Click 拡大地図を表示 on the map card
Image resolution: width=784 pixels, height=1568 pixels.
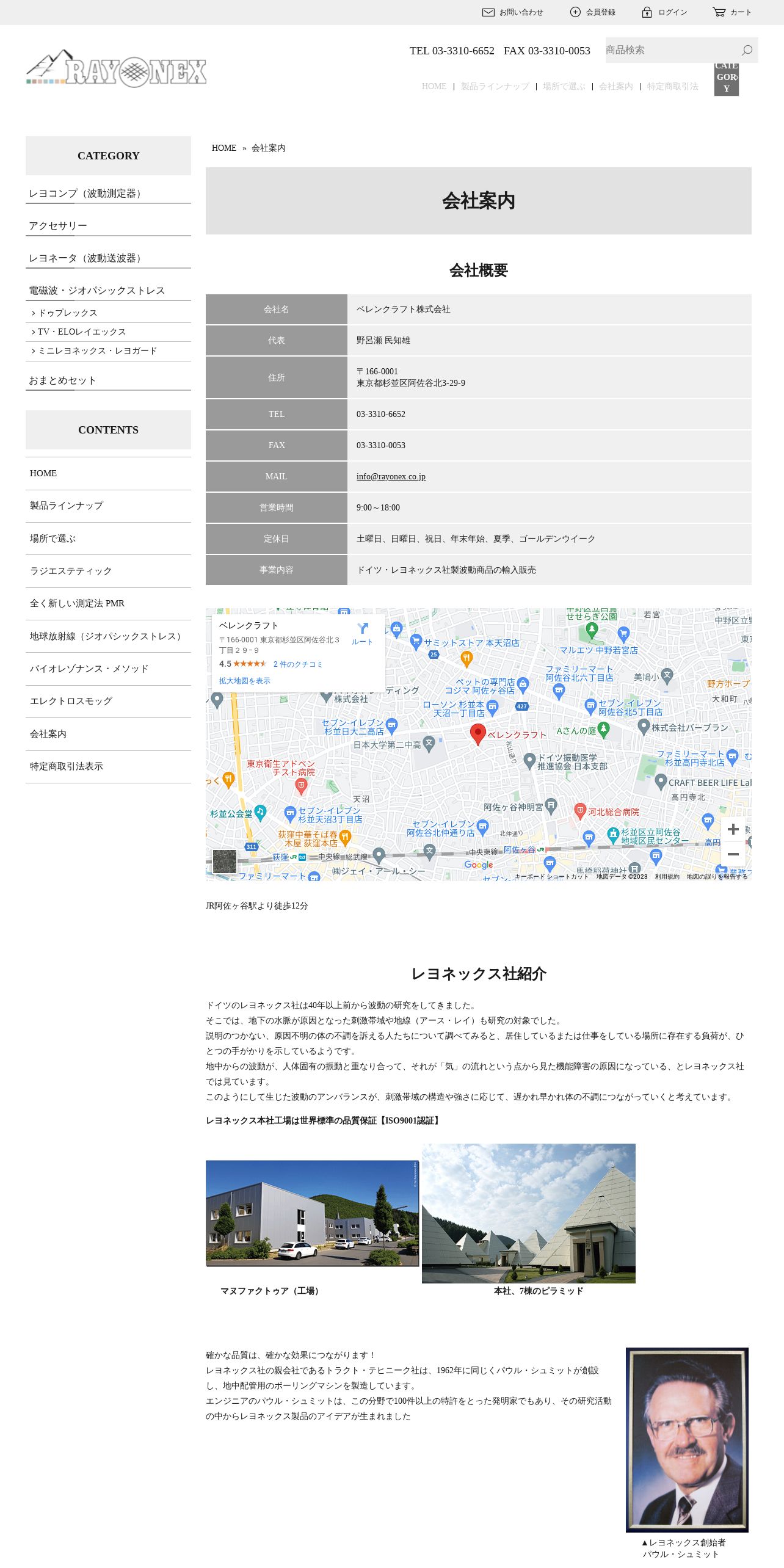pyautogui.click(x=244, y=681)
